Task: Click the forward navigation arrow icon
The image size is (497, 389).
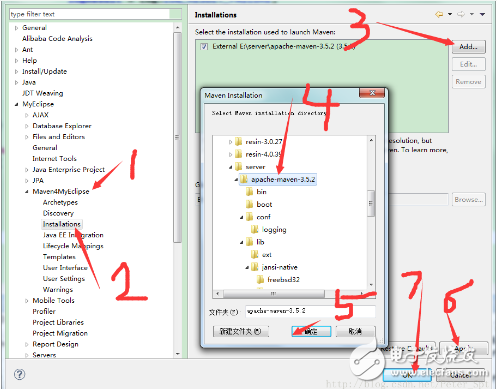Action: (461, 14)
